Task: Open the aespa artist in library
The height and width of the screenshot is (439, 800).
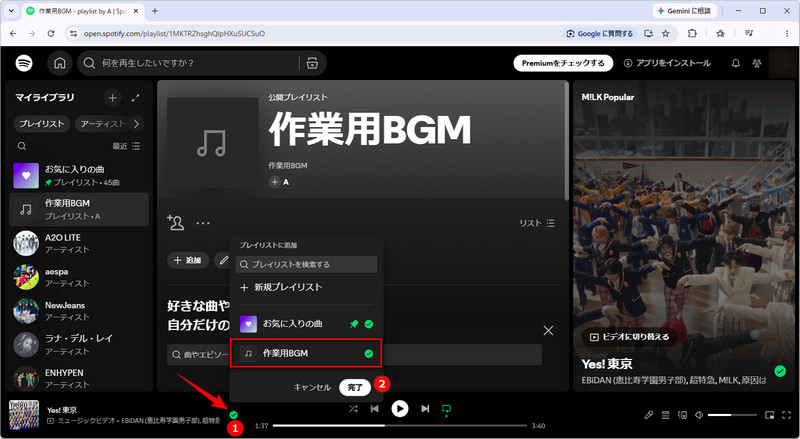Action: 79,277
